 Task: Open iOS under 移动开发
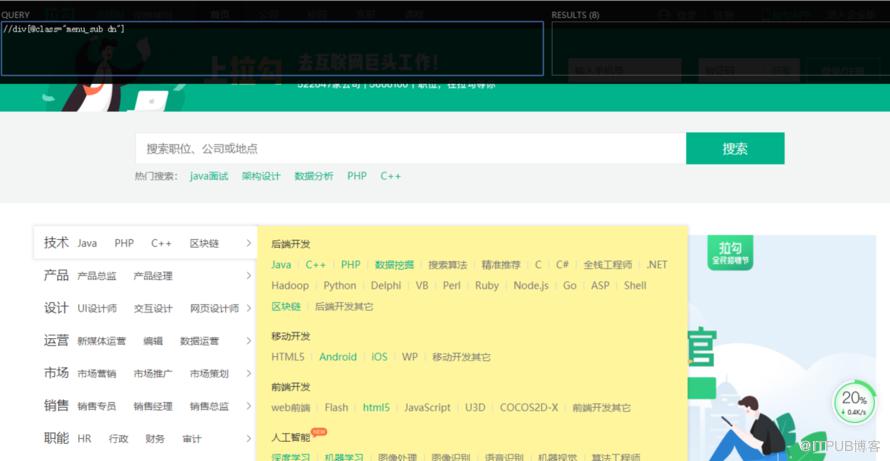coord(379,357)
